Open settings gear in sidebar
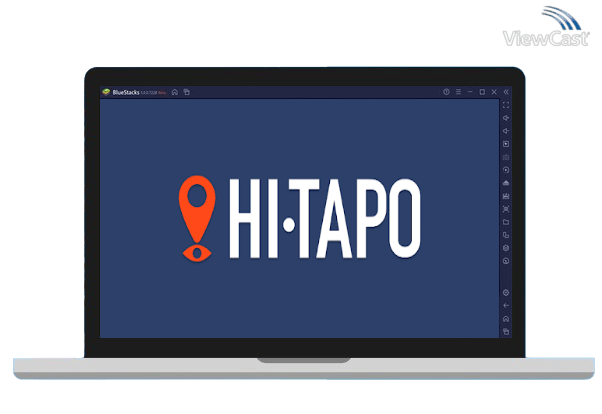Image resolution: width=602 pixels, height=414 pixels. 506,293
